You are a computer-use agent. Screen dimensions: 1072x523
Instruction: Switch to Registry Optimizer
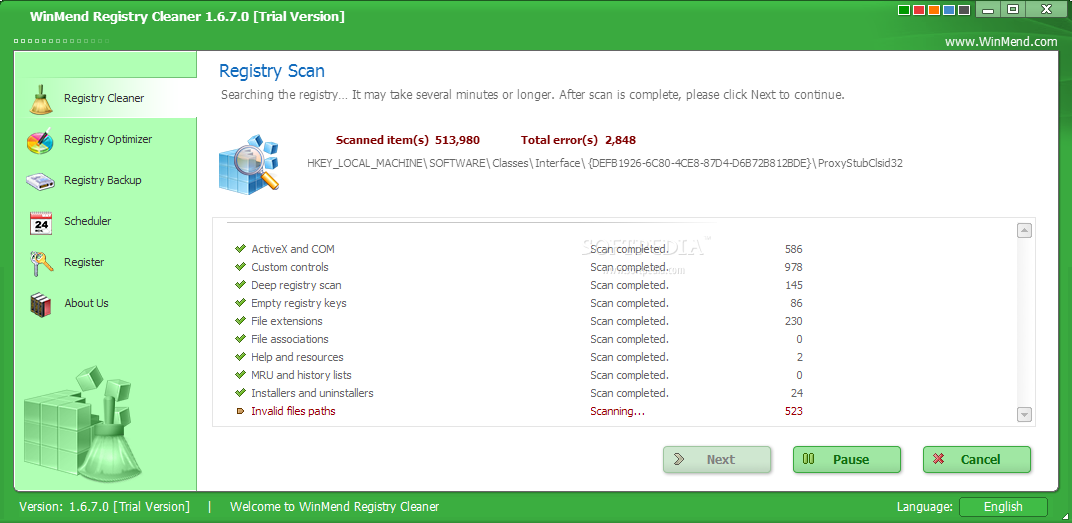[106, 139]
